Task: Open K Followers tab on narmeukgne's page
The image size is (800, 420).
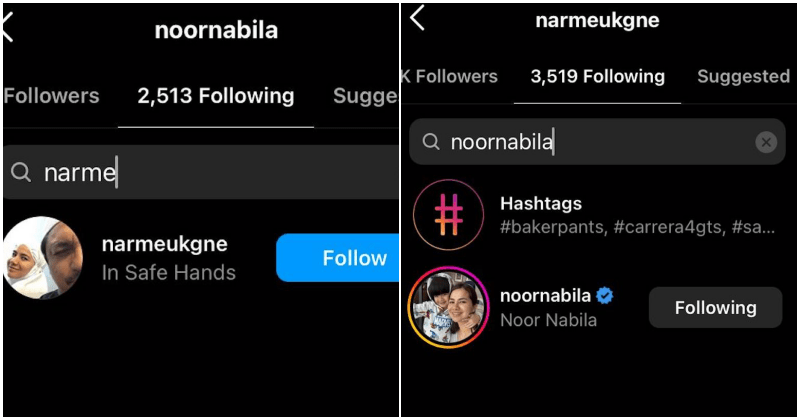Action: tap(449, 77)
